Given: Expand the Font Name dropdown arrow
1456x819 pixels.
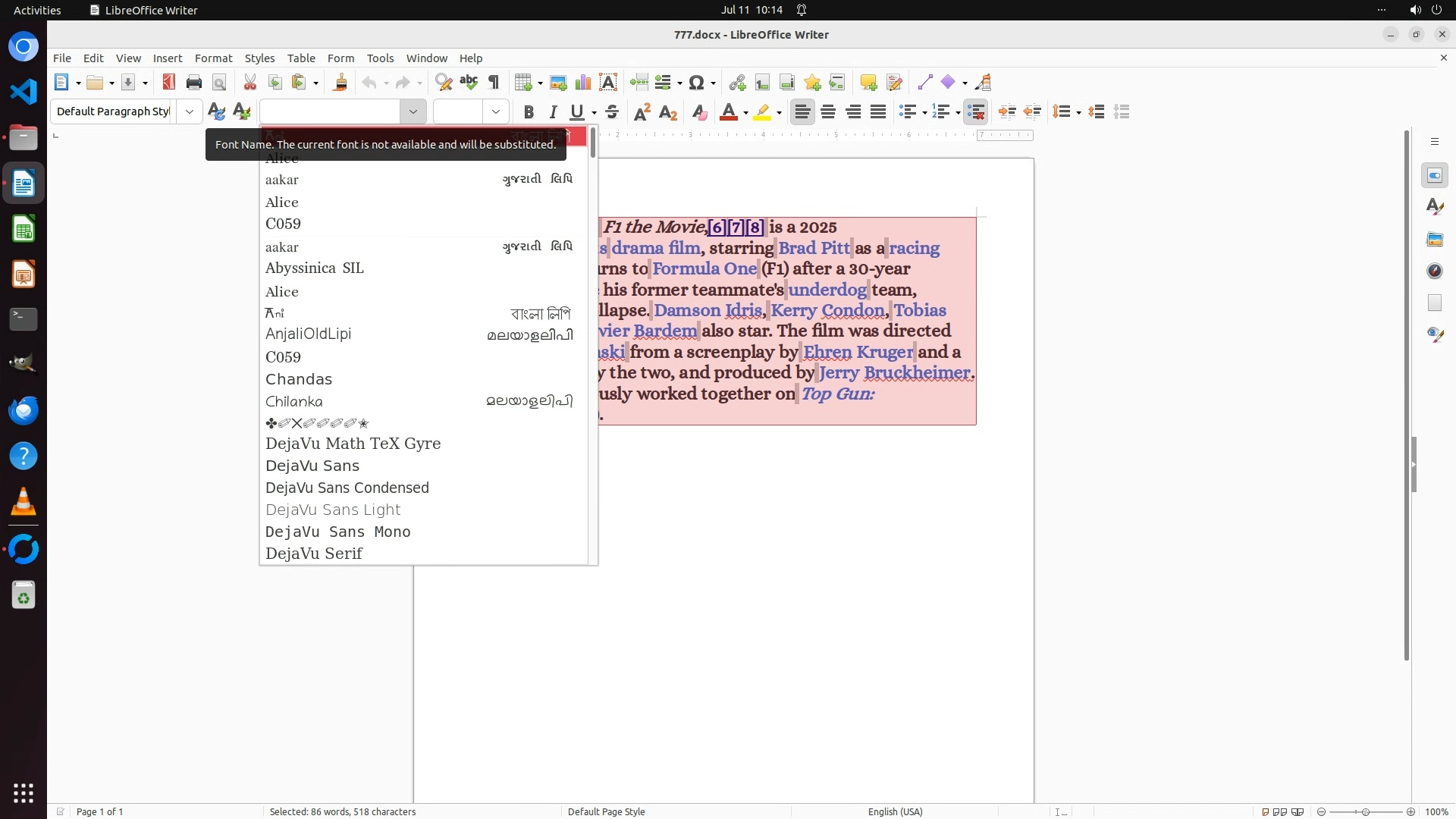Looking at the screenshot, I should click(413, 111).
